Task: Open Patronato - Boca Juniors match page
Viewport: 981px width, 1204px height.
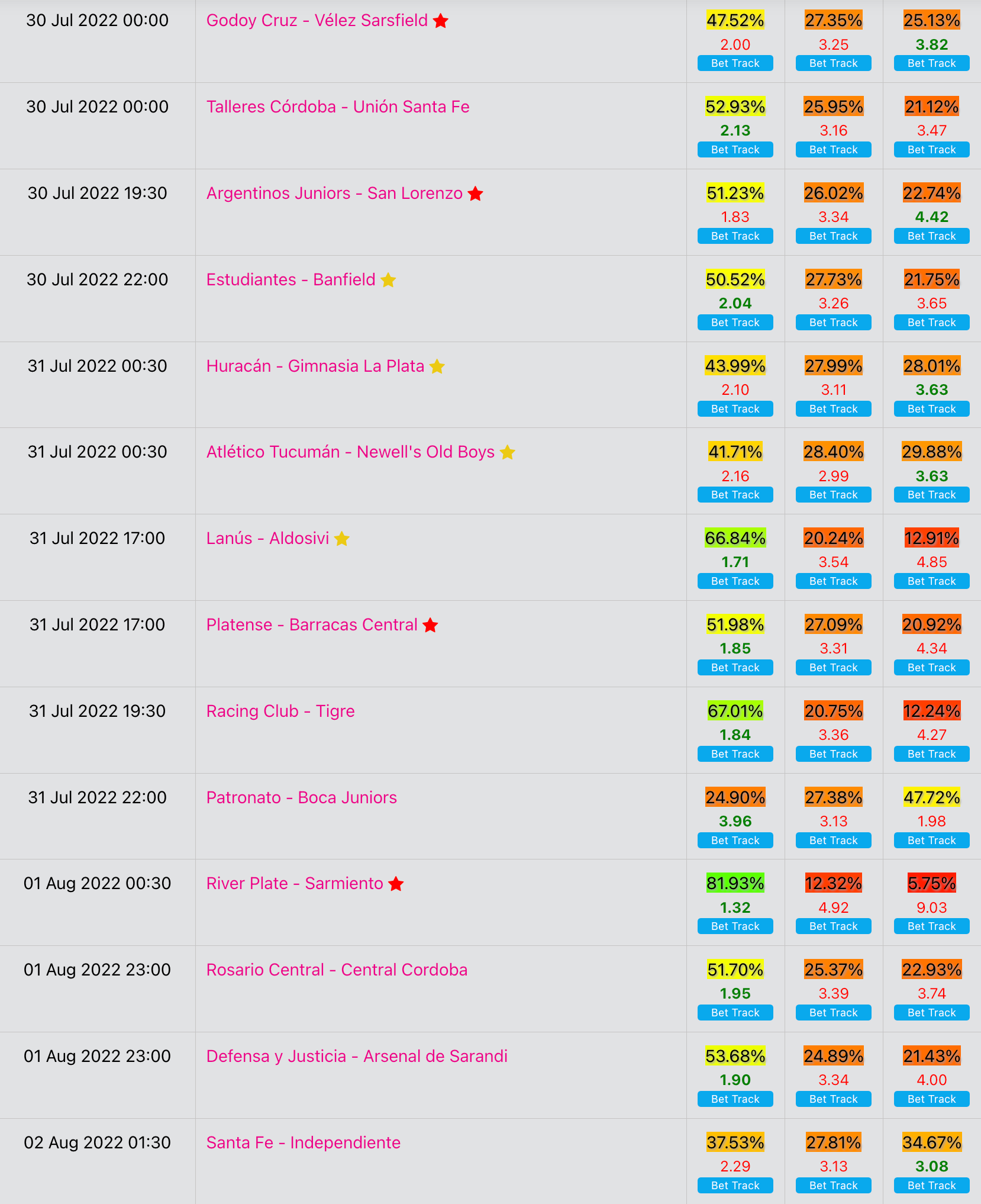Action: 302,797
